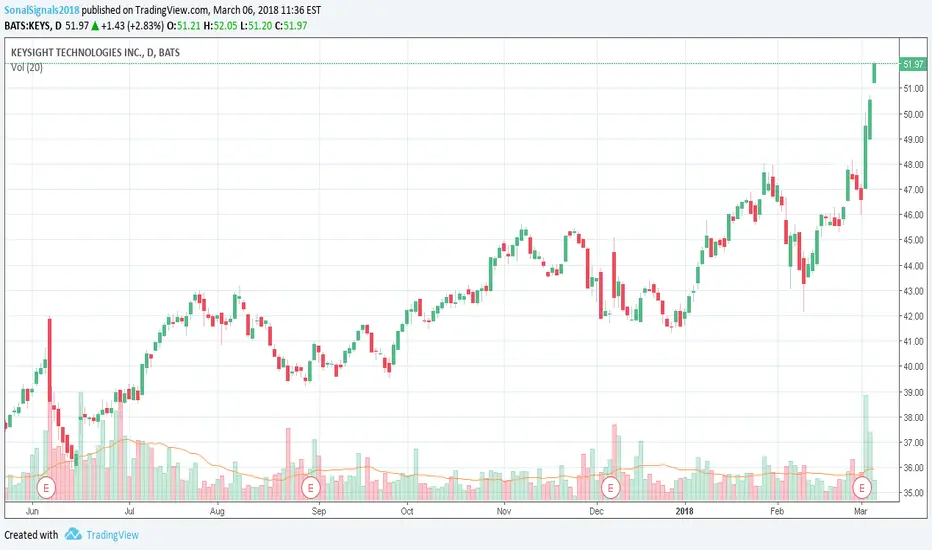Screen dimensions: 932x550
Task: Click the C:51.97 close value
Action: (x=291, y=26)
